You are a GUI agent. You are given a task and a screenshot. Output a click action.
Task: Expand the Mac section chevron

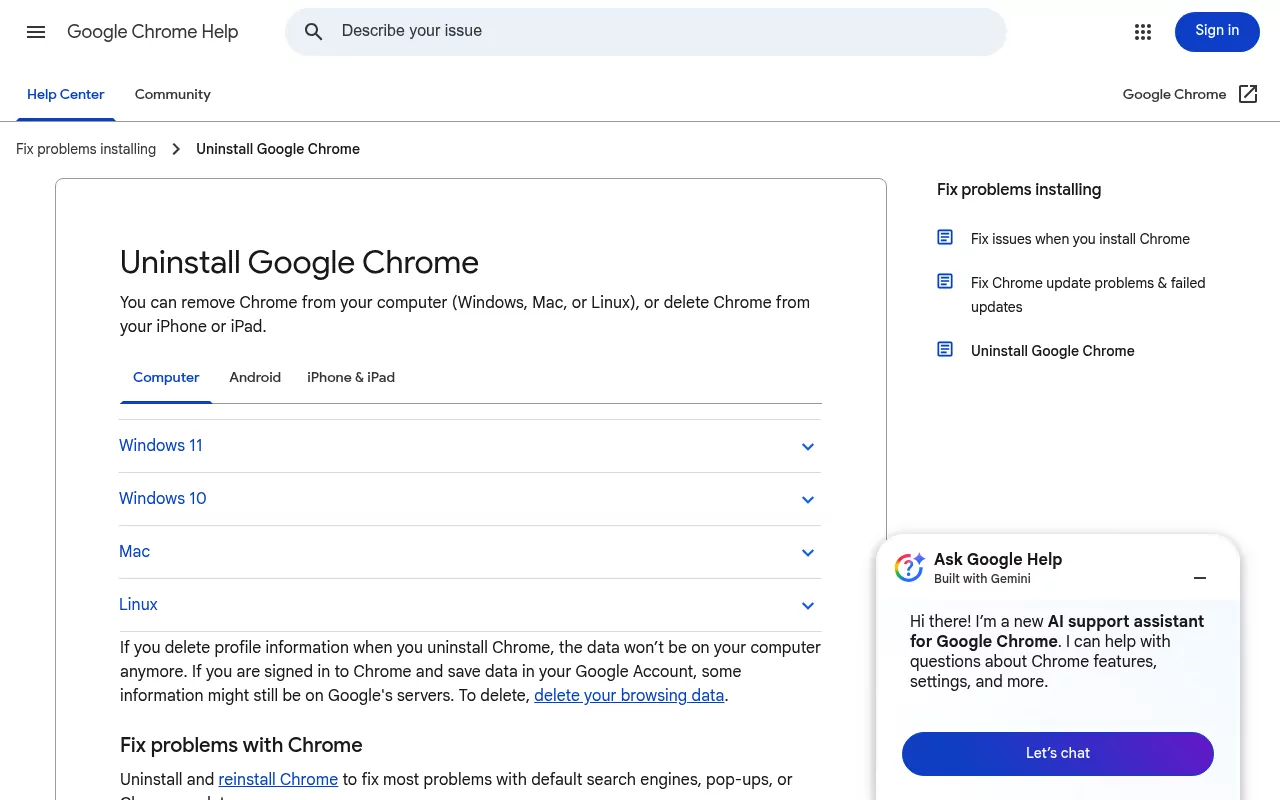[x=808, y=553]
